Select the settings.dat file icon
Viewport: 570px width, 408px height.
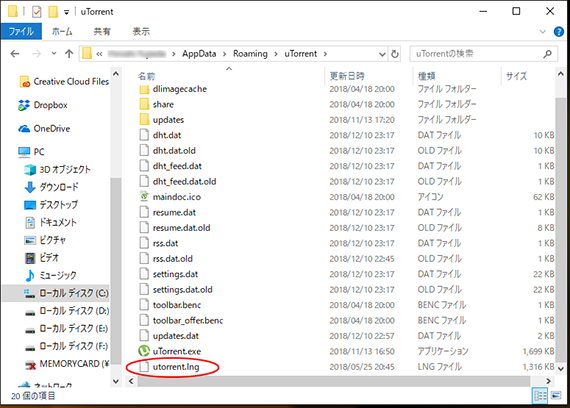144,274
